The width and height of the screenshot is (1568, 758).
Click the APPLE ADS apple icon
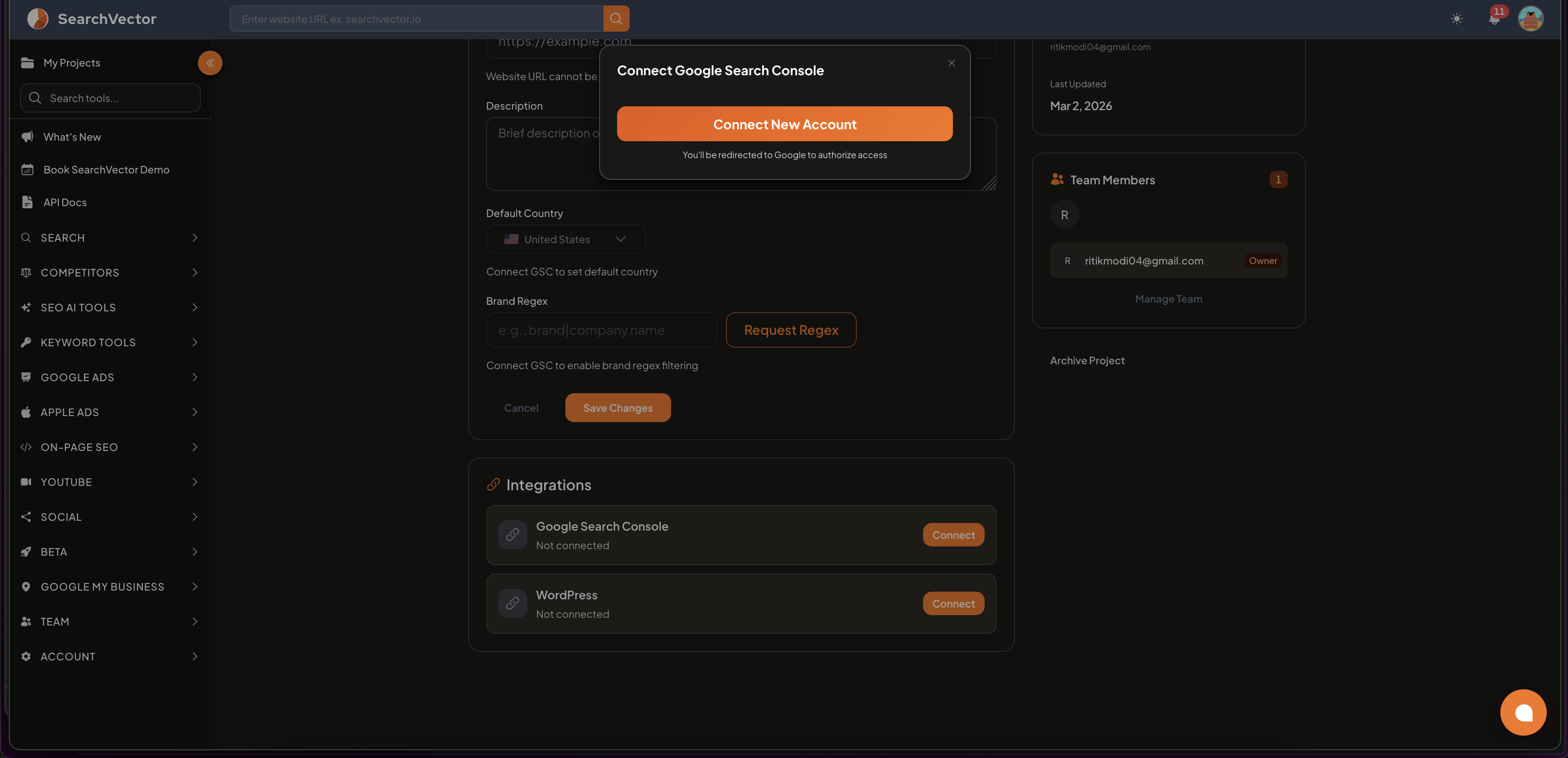[26, 412]
